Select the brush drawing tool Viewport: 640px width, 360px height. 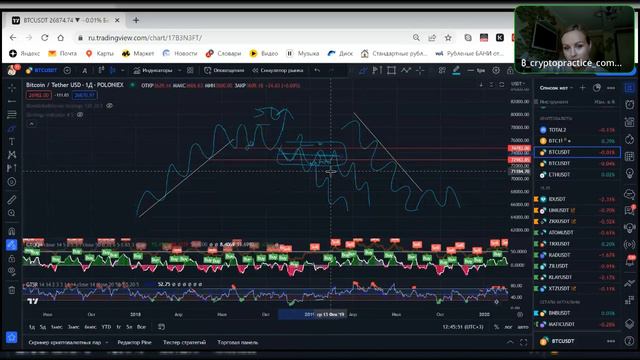(12, 129)
